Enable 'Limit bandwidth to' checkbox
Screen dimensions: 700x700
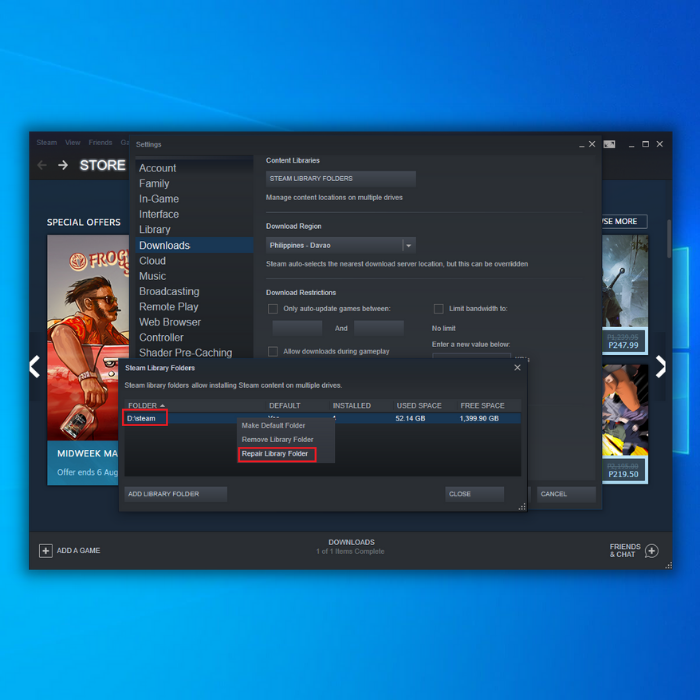pyautogui.click(x=438, y=308)
